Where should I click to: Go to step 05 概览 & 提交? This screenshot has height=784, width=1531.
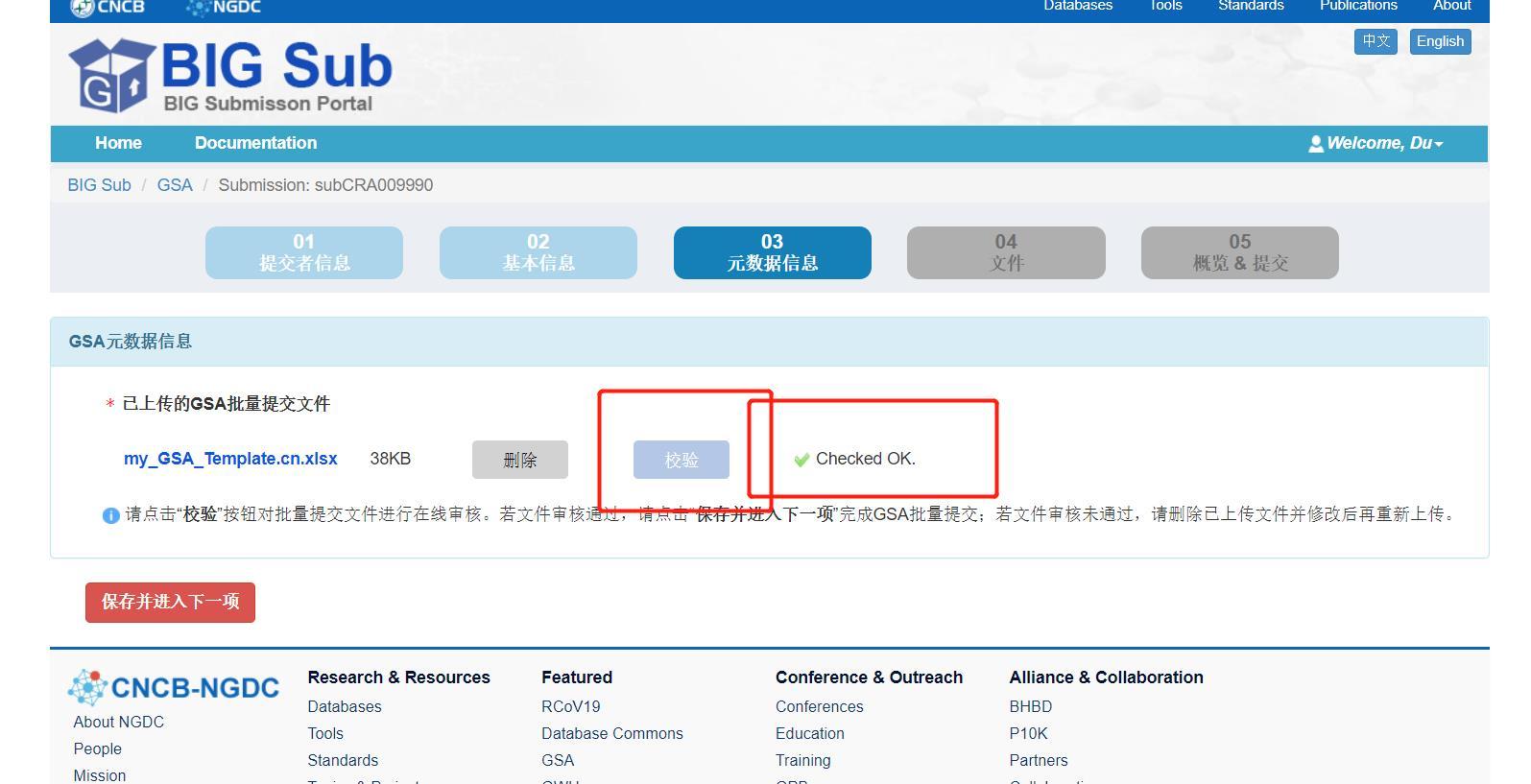click(1240, 253)
